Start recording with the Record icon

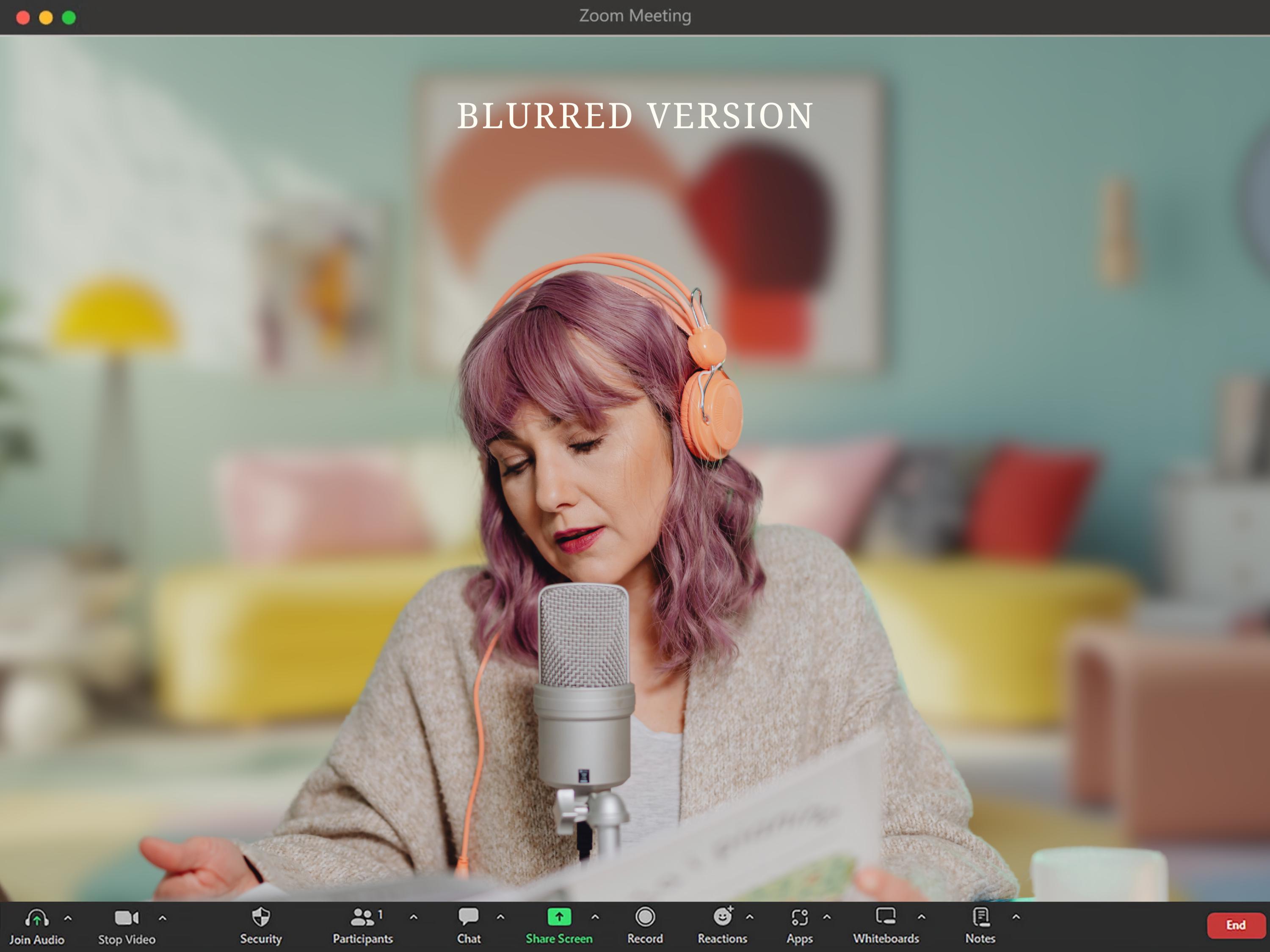click(x=645, y=917)
